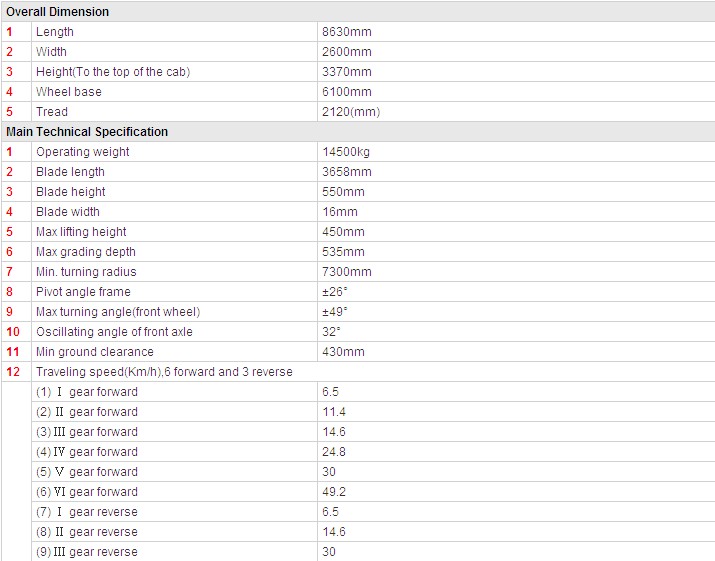Click the Length value 8630mm

[347, 32]
